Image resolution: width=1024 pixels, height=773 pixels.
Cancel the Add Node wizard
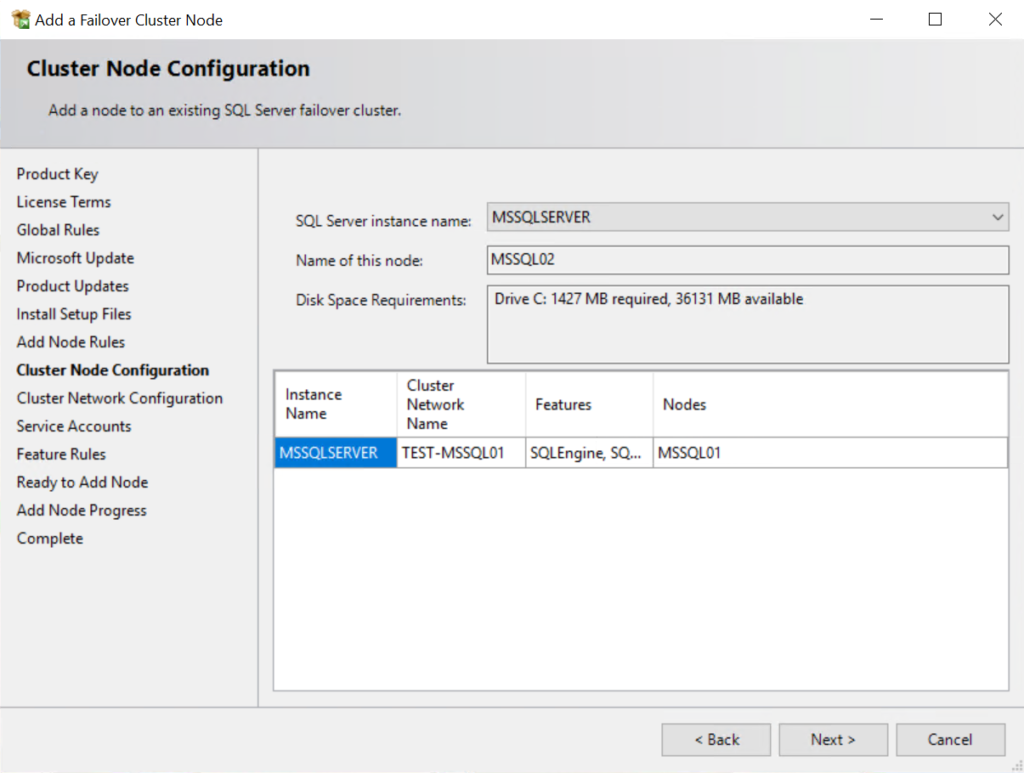[950, 739]
